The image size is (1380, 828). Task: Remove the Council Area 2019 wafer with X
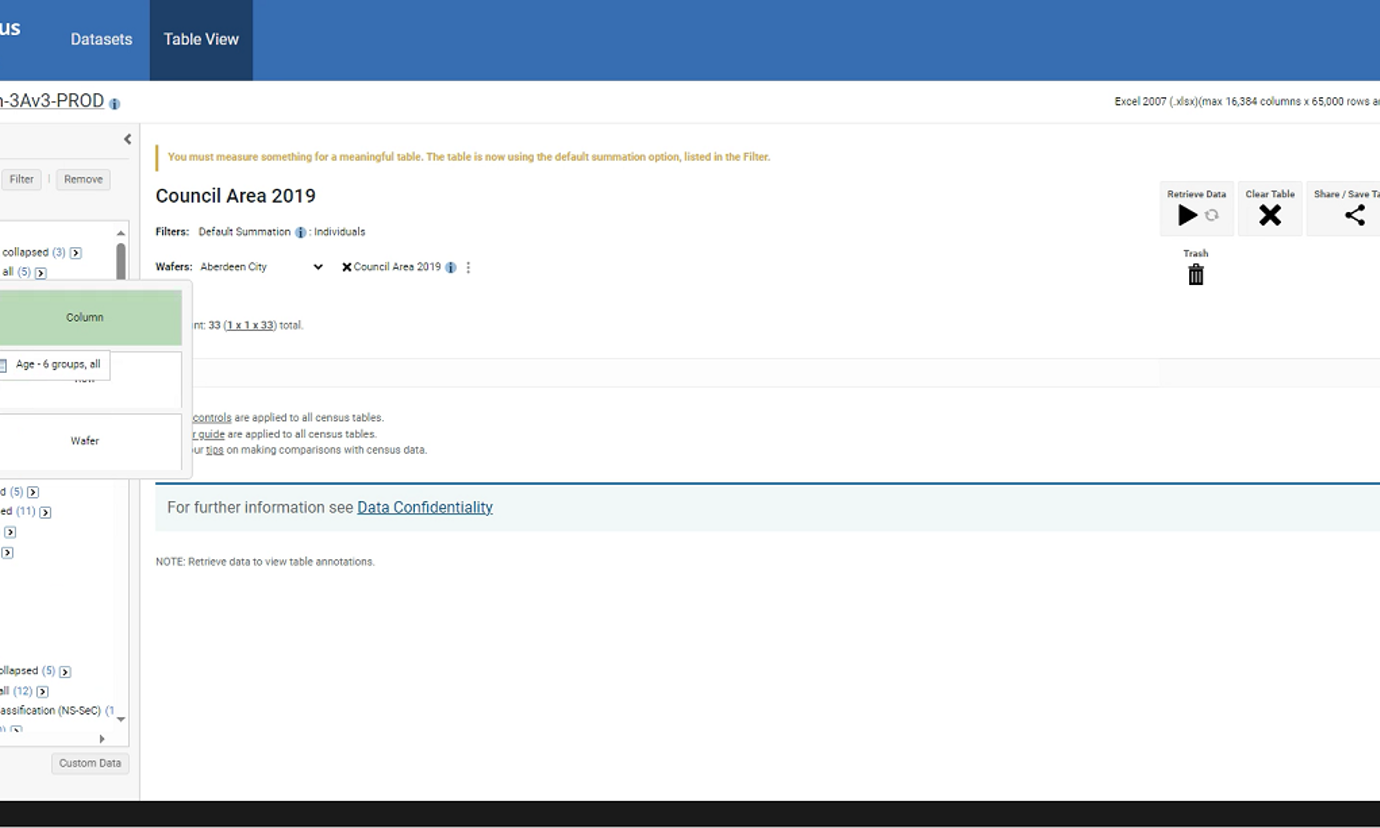click(346, 268)
